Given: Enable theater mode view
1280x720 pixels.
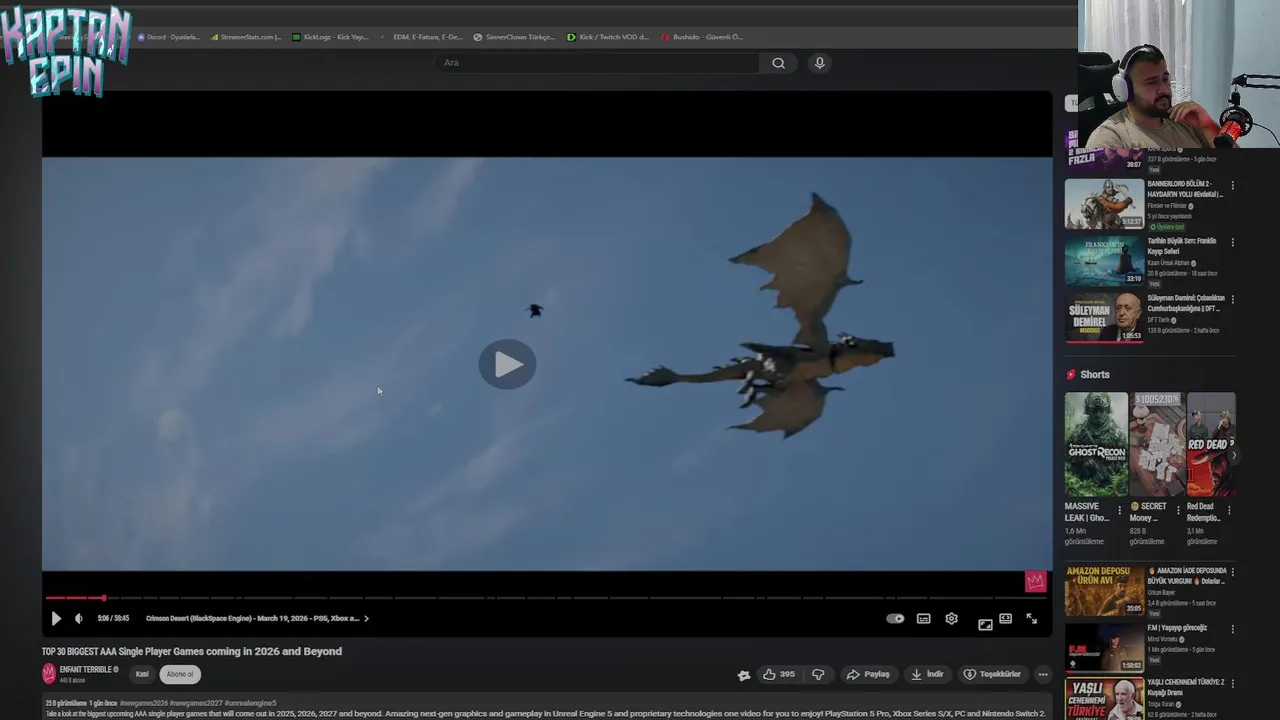Looking at the screenshot, I should pyautogui.click(x=1006, y=619).
